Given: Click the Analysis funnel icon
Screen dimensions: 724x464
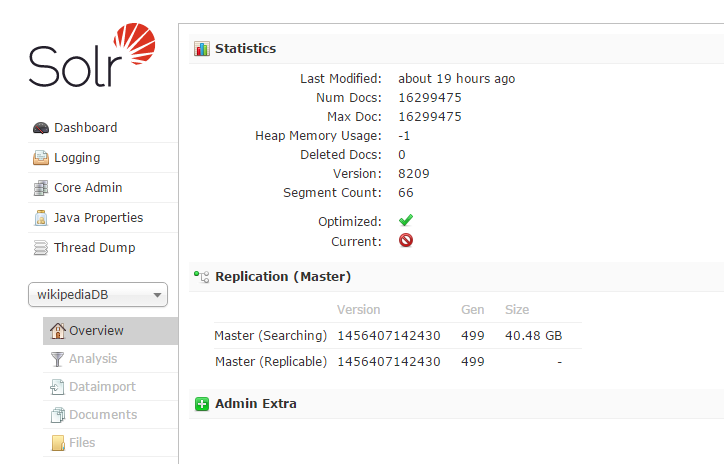Looking at the screenshot, I should (57, 359).
